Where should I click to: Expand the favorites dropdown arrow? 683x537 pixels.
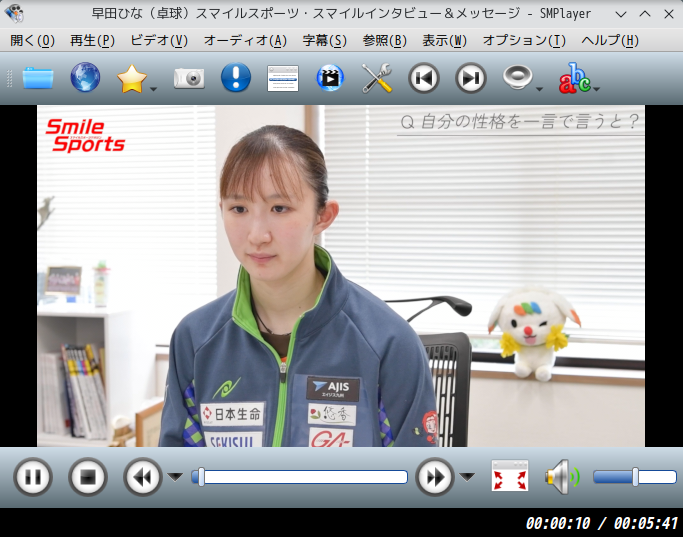[x=153, y=89]
